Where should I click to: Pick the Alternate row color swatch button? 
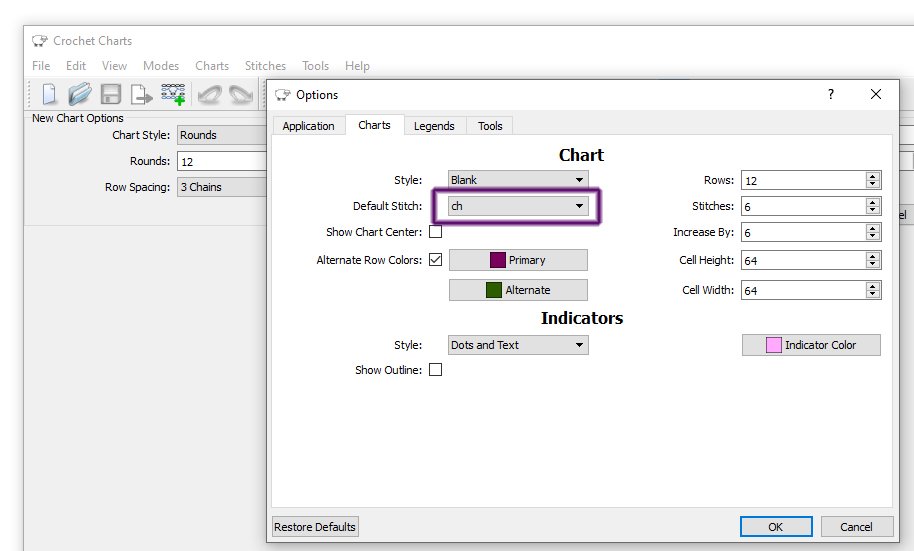point(518,290)
